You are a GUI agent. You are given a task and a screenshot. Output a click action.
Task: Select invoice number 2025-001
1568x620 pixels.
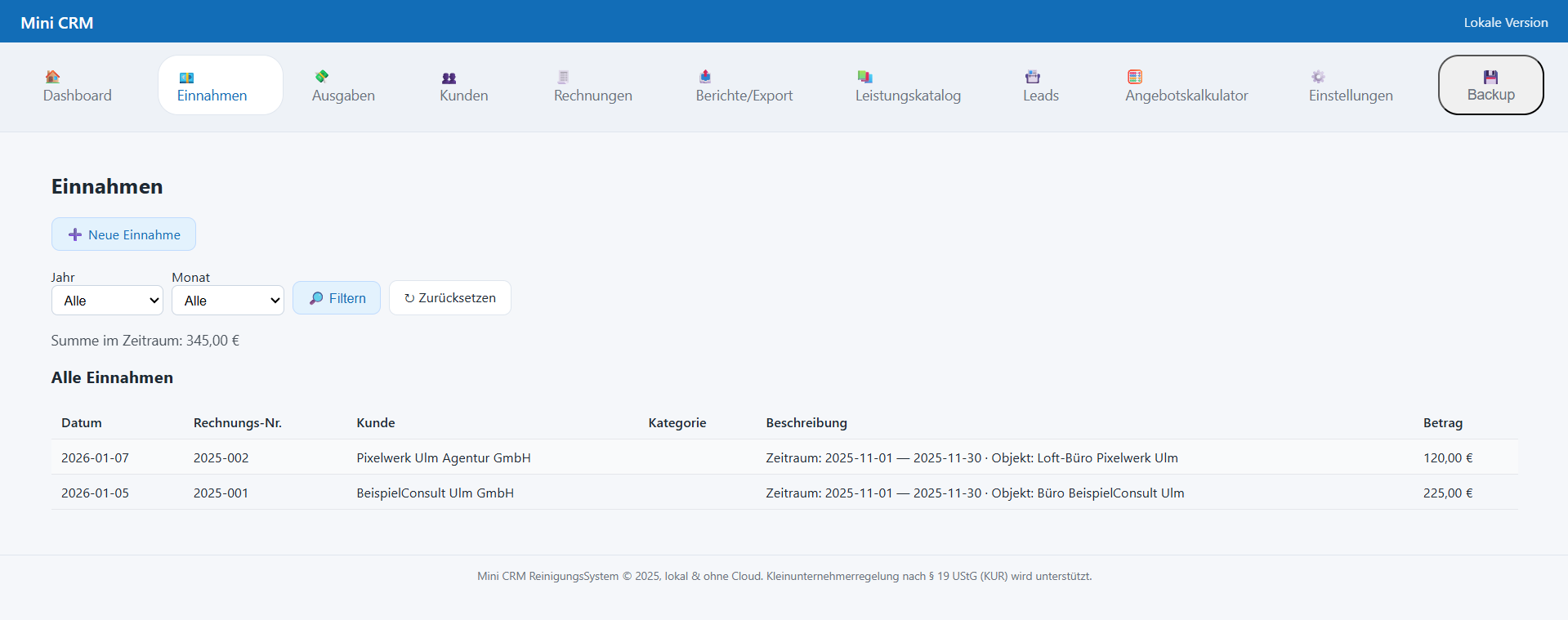[x=221, y=493]
